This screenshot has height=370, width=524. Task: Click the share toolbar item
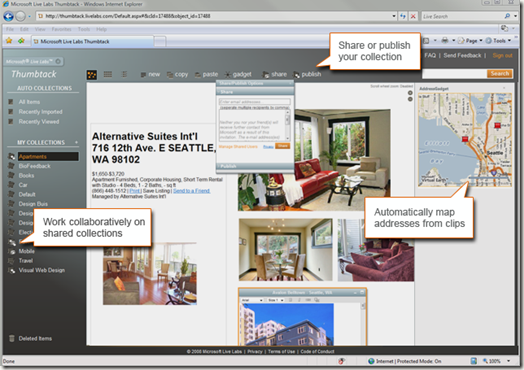click(275, 74)
